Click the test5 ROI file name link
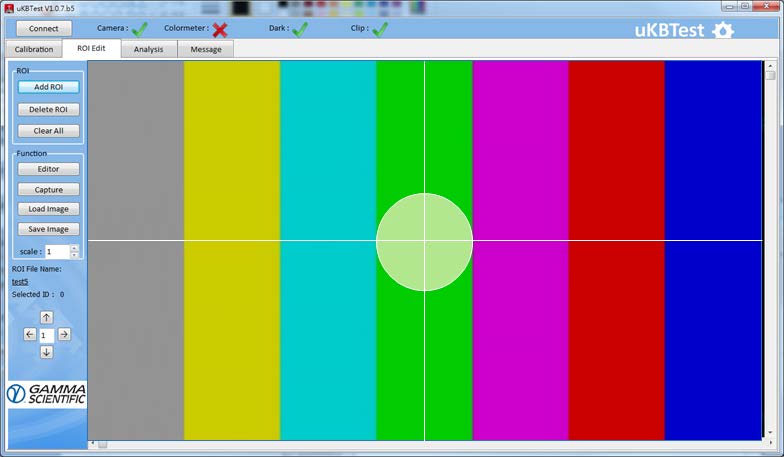The width and height of the screenshot is (784, 457). coord(20,282)
